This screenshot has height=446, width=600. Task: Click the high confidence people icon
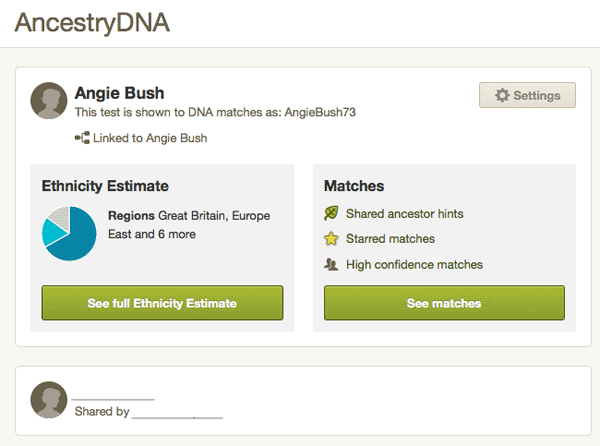pyautogui.click(x=331, y=264)
